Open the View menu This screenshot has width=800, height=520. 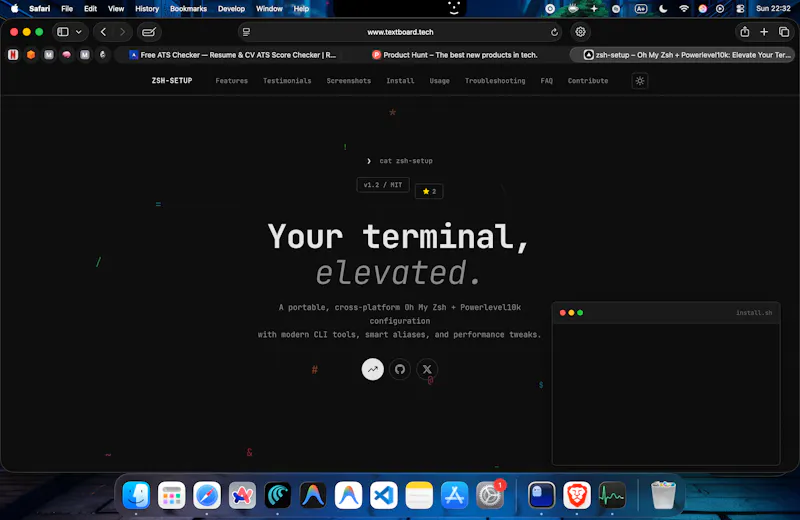tap(116, 8)
